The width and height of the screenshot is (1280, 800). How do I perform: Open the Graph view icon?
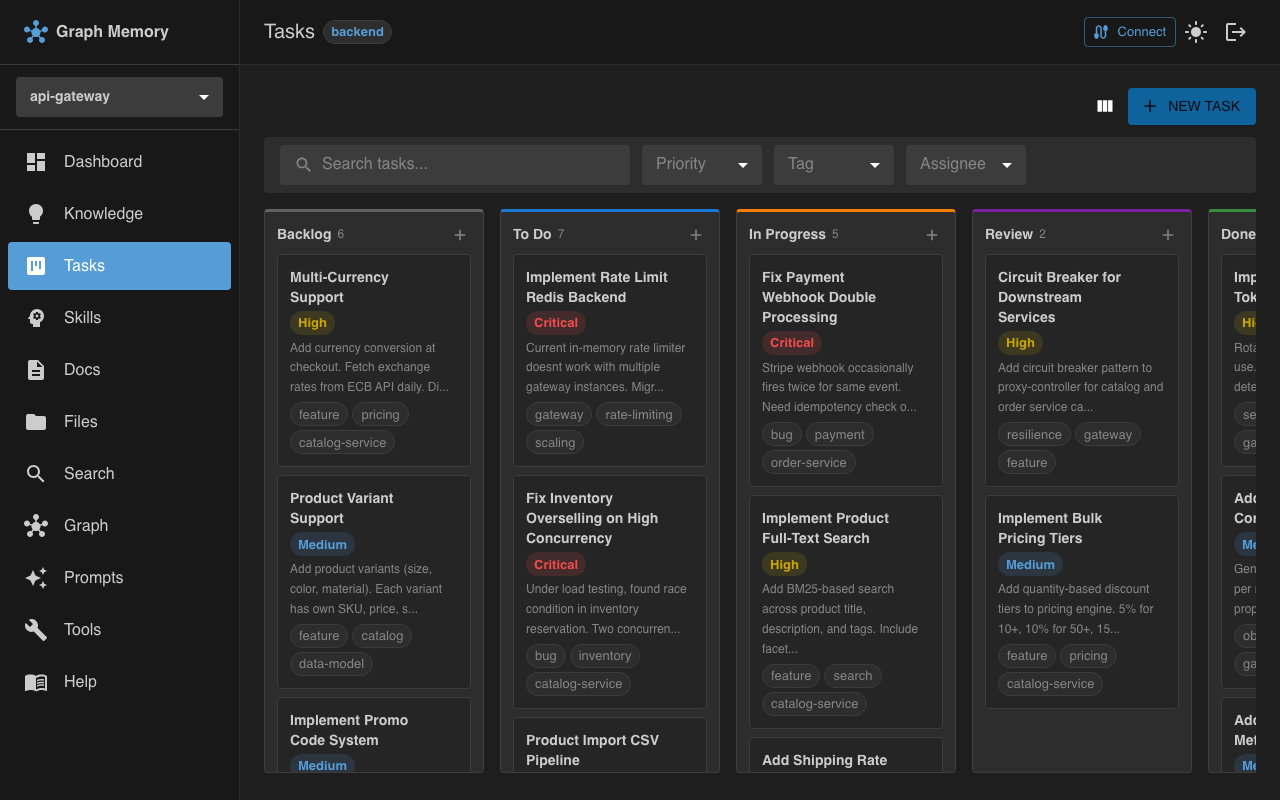pyautogui.click(x=36, y=525)
